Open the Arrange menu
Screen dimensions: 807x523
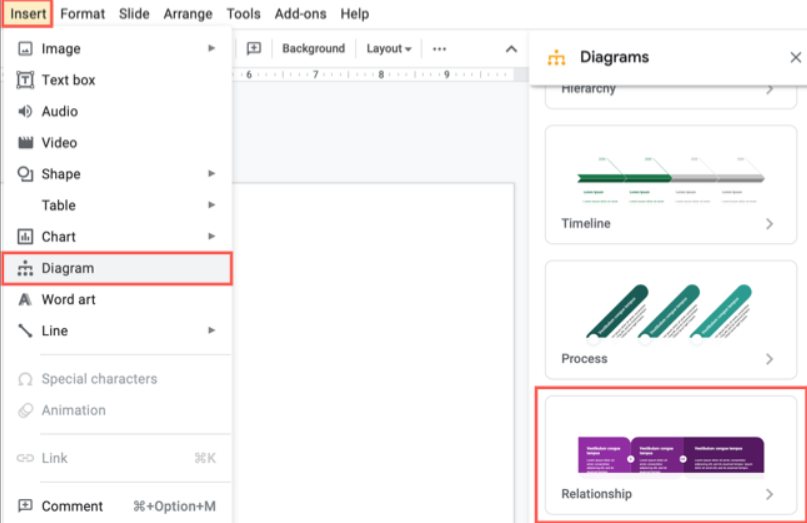click(188, 14)
